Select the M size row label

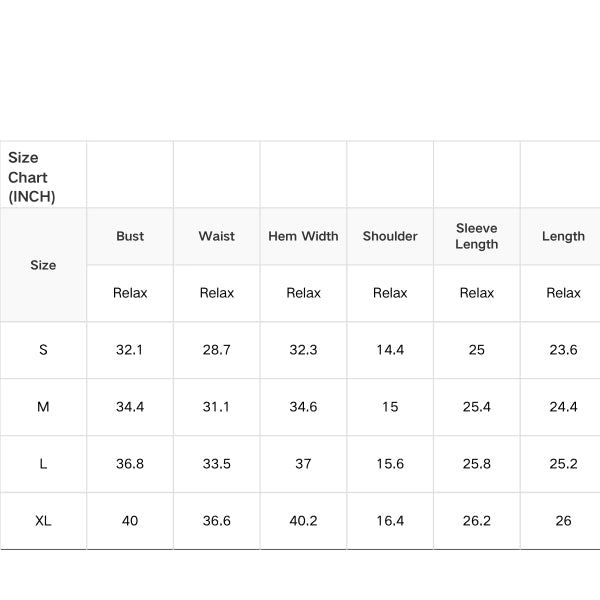tap(43, 407)
